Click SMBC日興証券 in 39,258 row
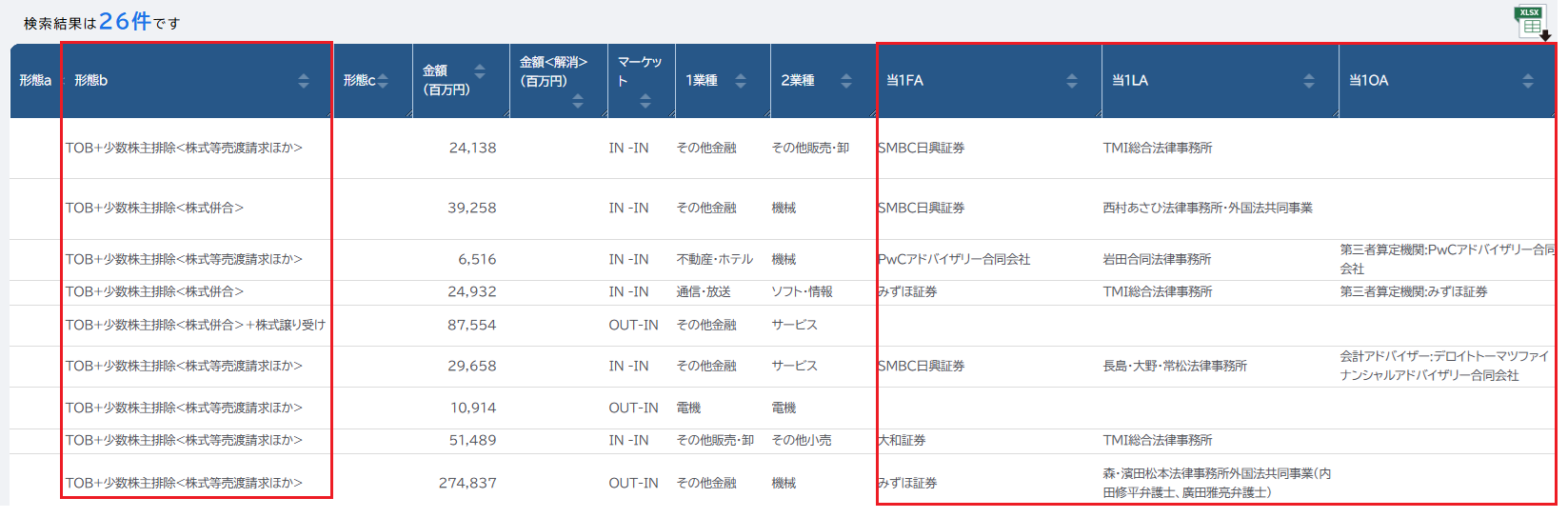Image resolution: width=1568 pixels, height=518 pixels. click(921, 208)
